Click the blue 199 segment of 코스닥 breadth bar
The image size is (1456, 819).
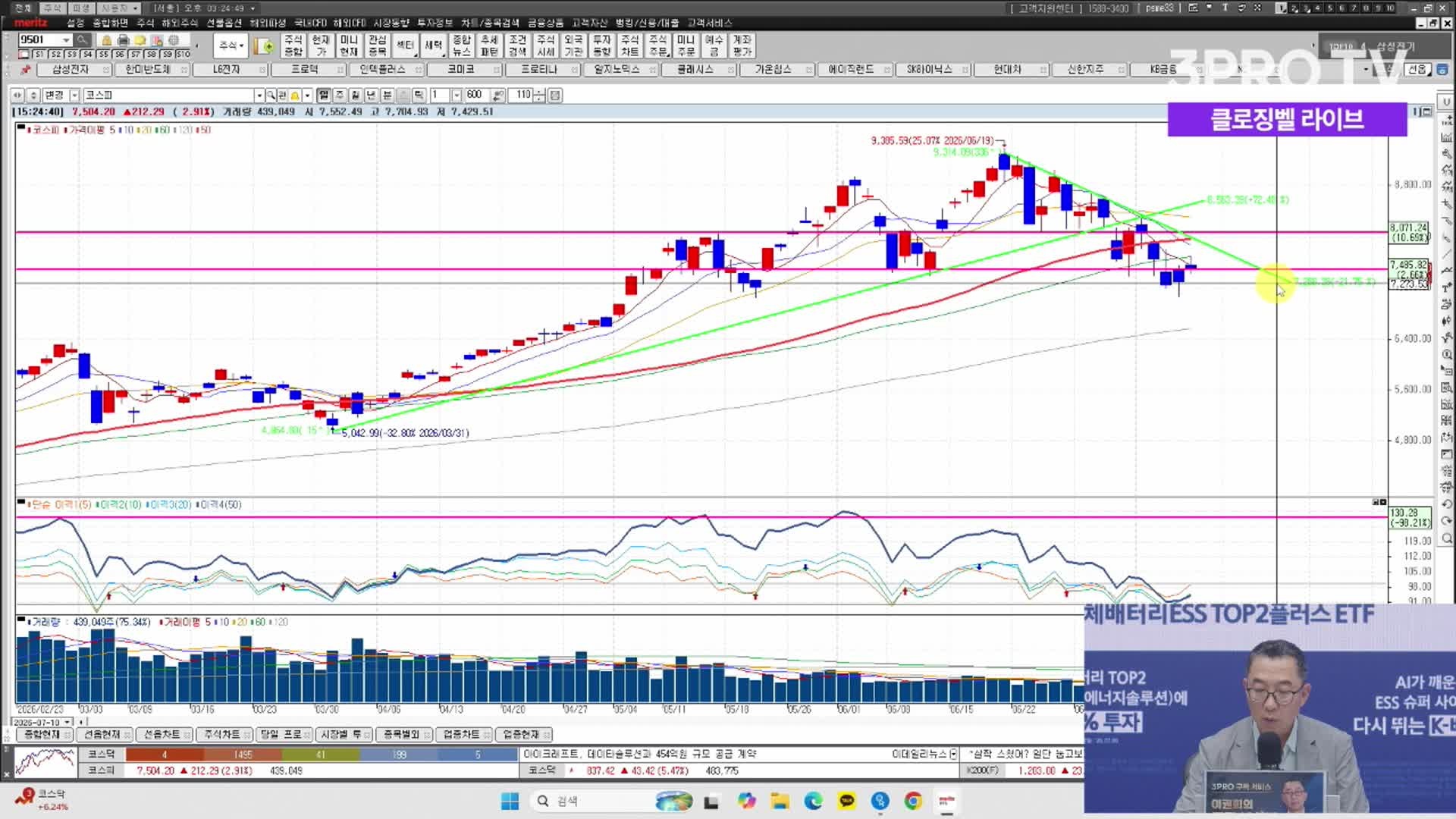400,755
